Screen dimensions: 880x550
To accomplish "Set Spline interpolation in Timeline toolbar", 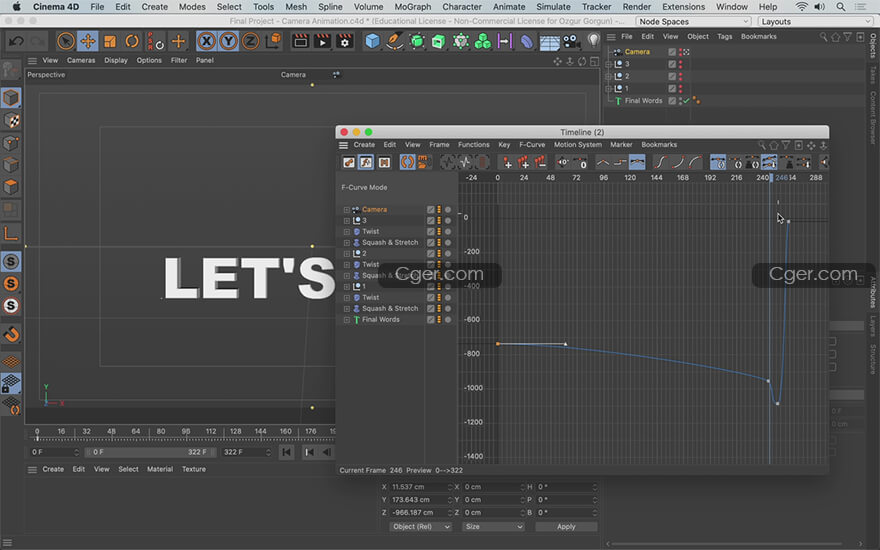I will pyautogui.click(x=637, y=162).
